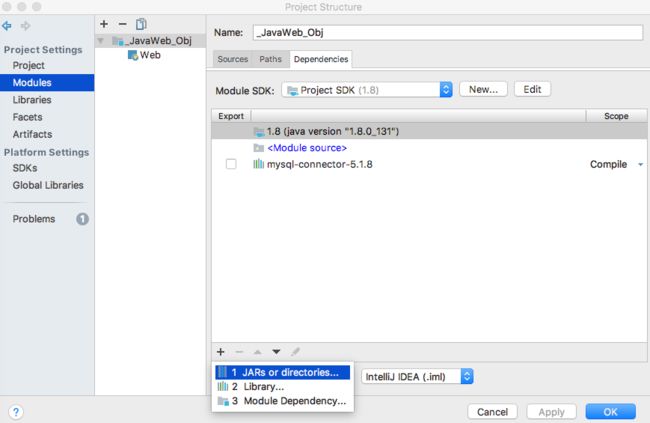This screenshot has width=650, height=423.
Task: Click the mysql-connector library icon
Action: click(x=258, y=164)
